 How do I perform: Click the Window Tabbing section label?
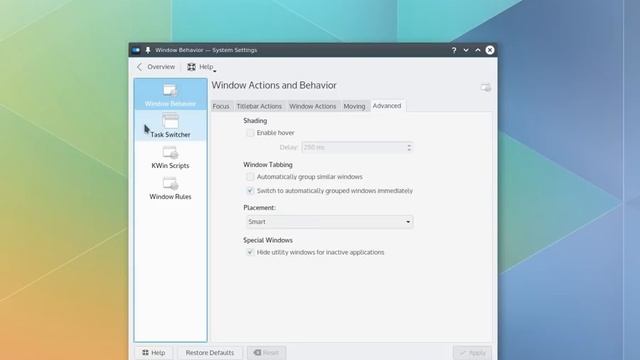tap(268, 165)
